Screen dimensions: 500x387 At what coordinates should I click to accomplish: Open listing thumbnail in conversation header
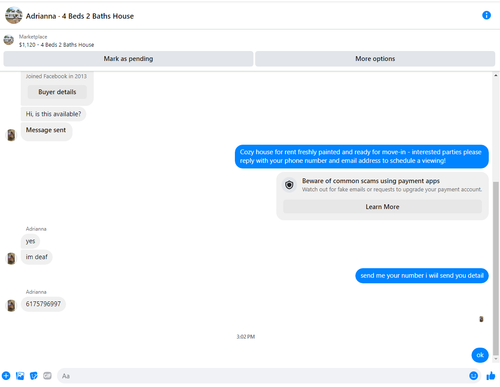14,15
